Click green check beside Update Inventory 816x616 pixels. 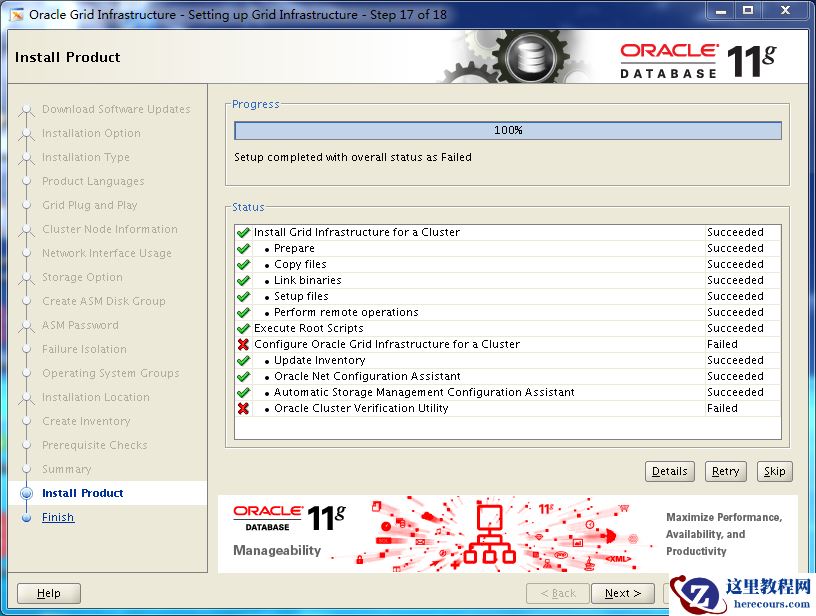[243, 361]
